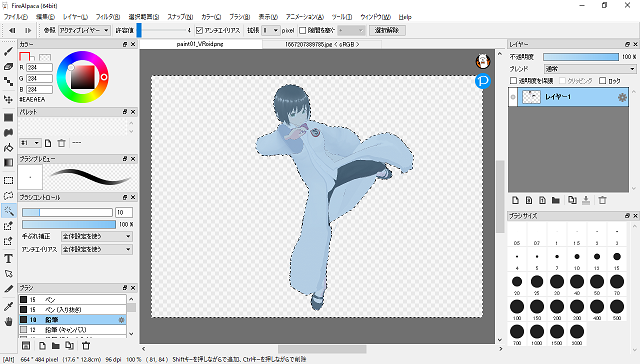Image resolution: width=640 pixels, height=364 pixels.
Task: Select the rectangular Selection tool
Action: [8, 180]
